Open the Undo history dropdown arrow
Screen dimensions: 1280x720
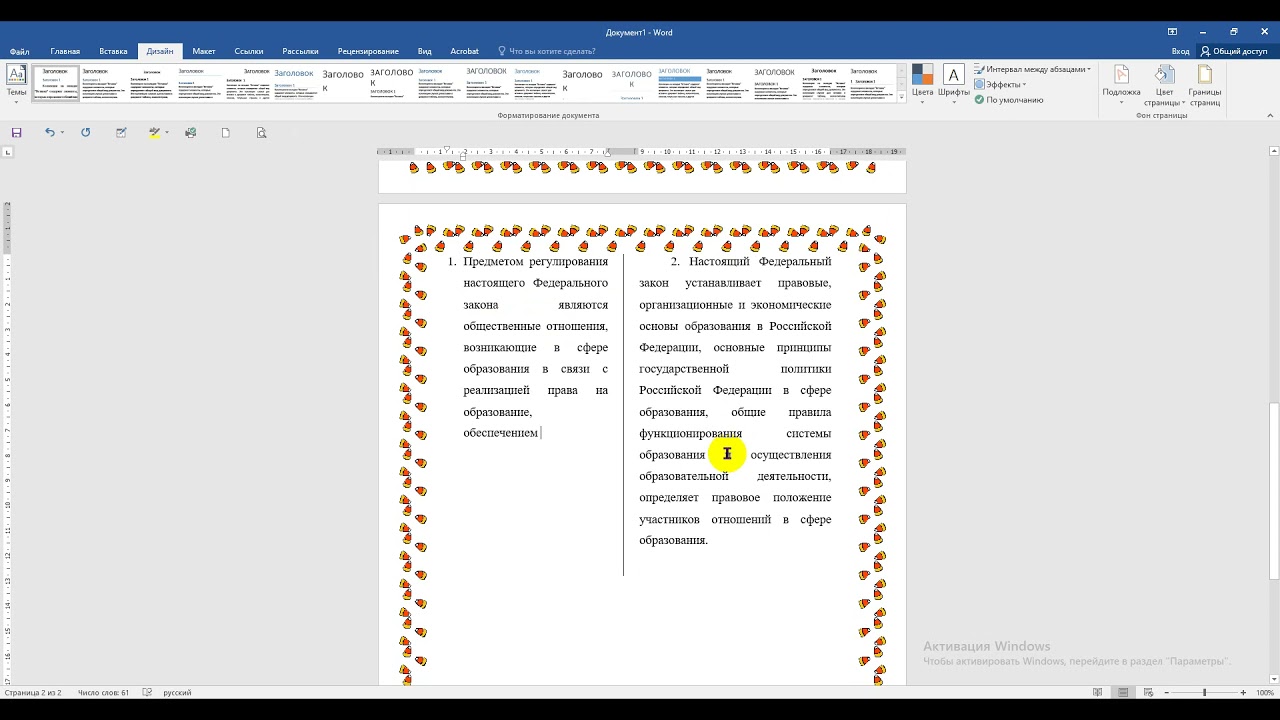[62, 132]
